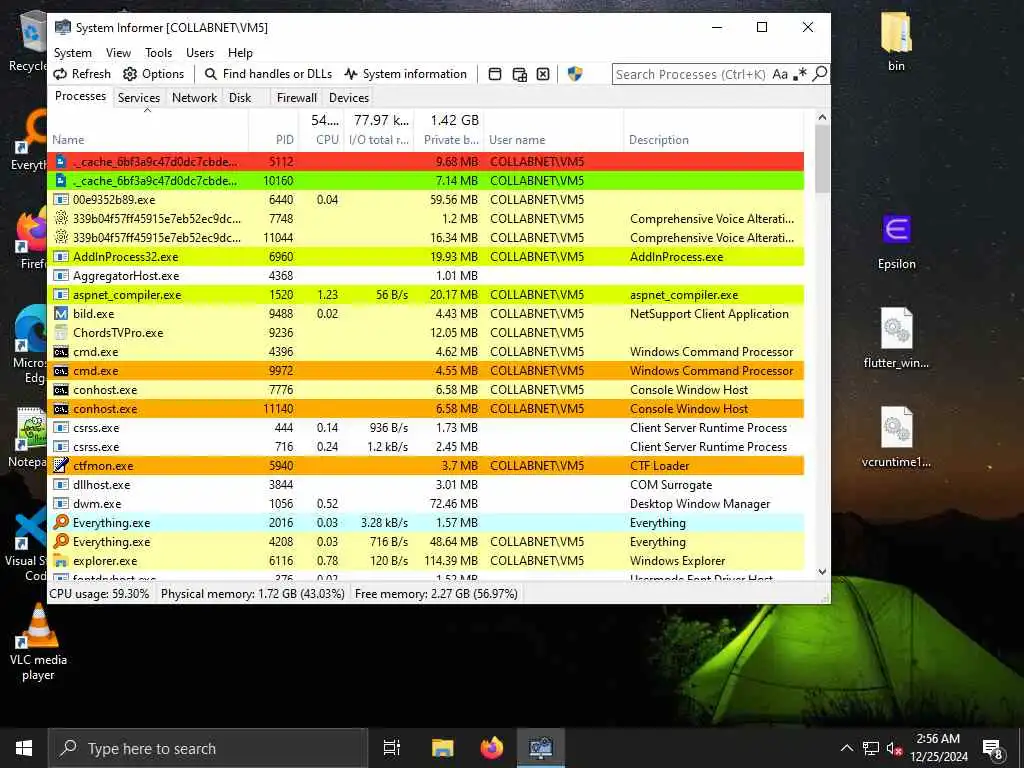The image size is (1024, 768).
Task: Select the aspnet_compiler.exe process
Action: click(426, 295)
